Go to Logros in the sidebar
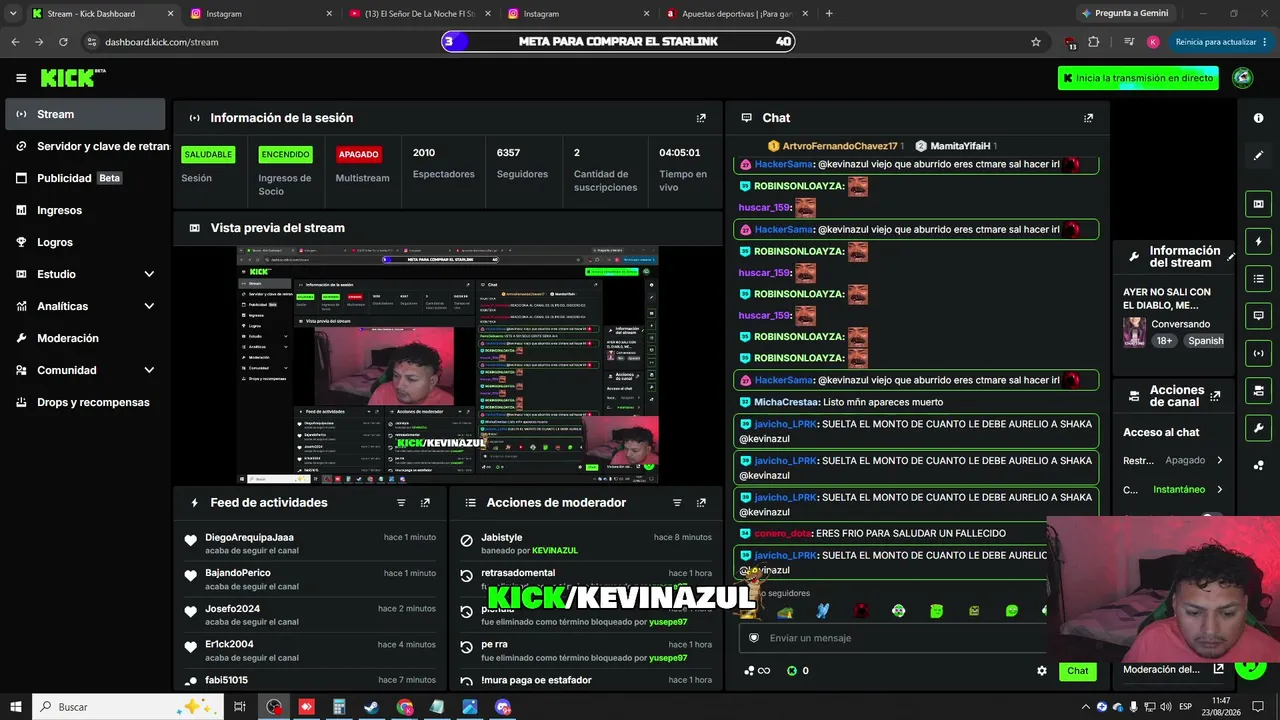This screenshot has height=720, width=1280. tap(85, 242)
